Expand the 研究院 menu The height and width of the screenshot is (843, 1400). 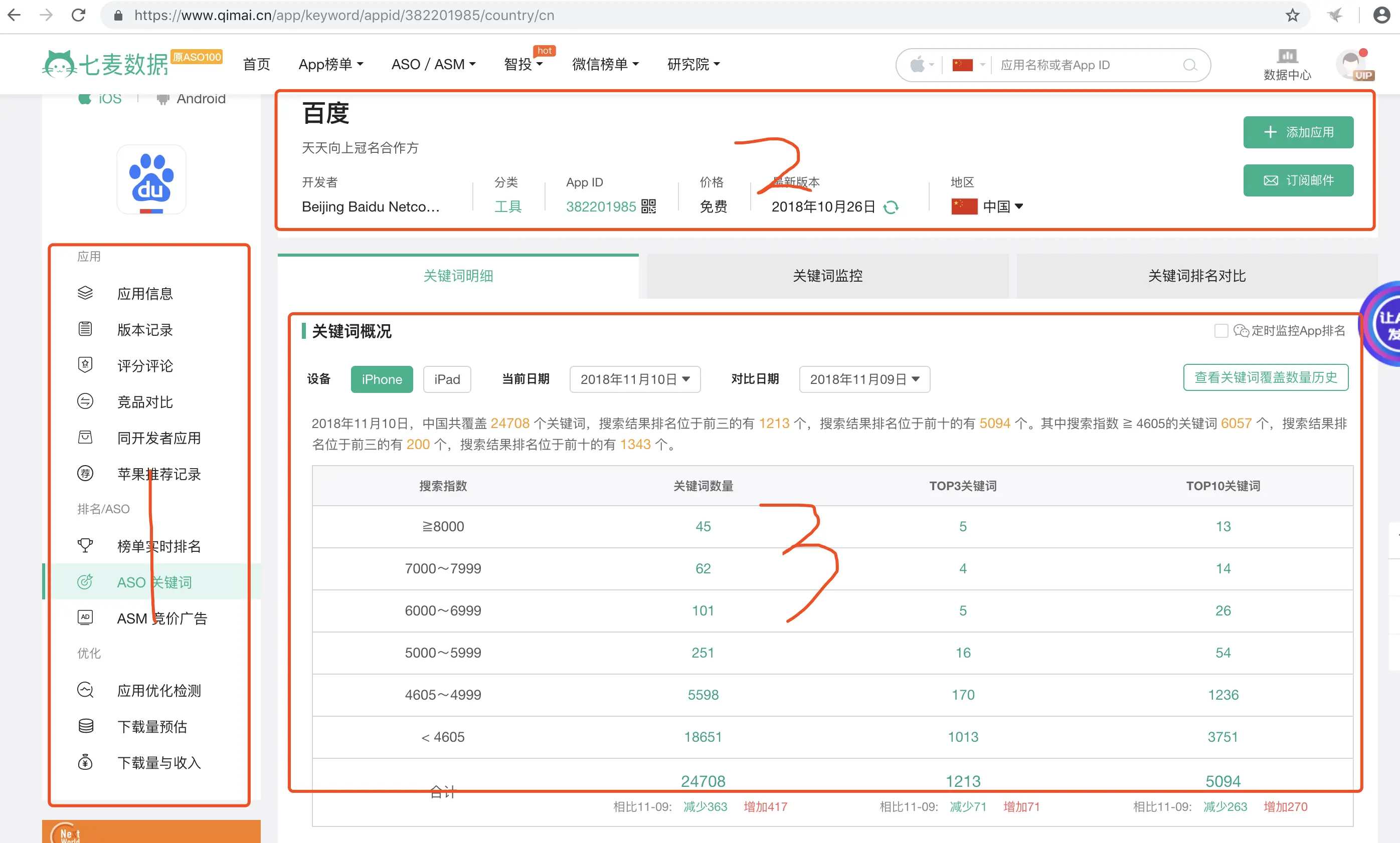[x=694, y=64]
